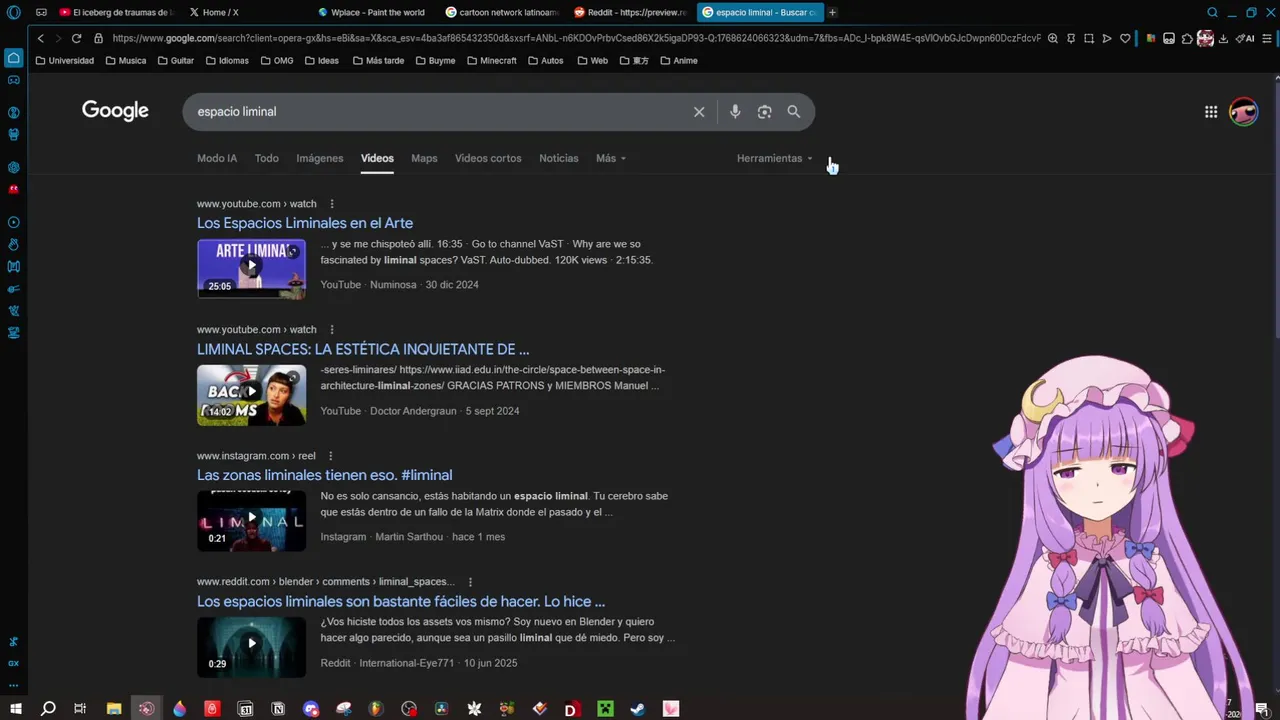Switch to the Imágenes tab

point(320,158)
